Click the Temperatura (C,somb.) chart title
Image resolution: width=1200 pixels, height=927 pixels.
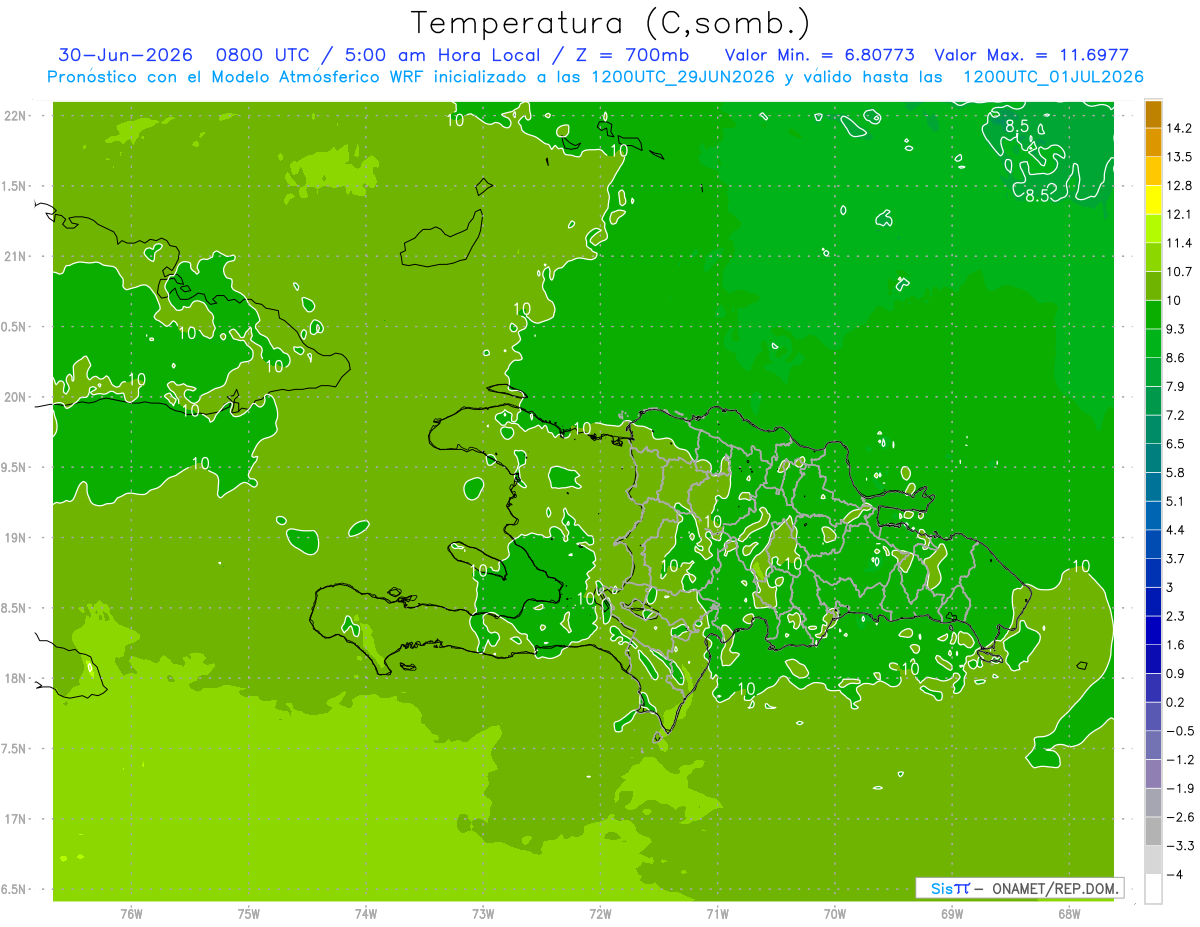tap(611, 23)
